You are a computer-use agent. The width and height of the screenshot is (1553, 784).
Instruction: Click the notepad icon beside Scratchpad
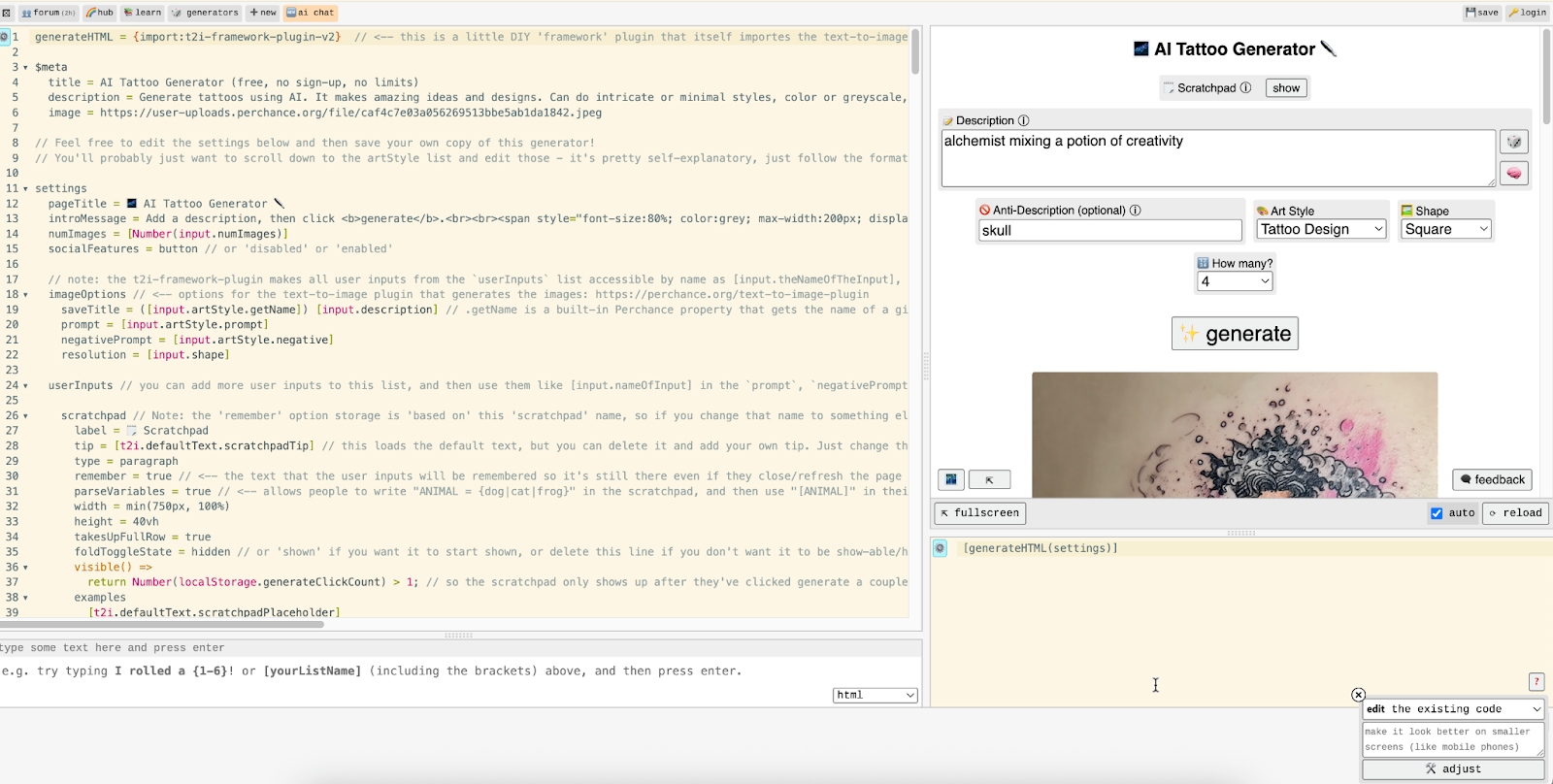[x=1169, y=87]
